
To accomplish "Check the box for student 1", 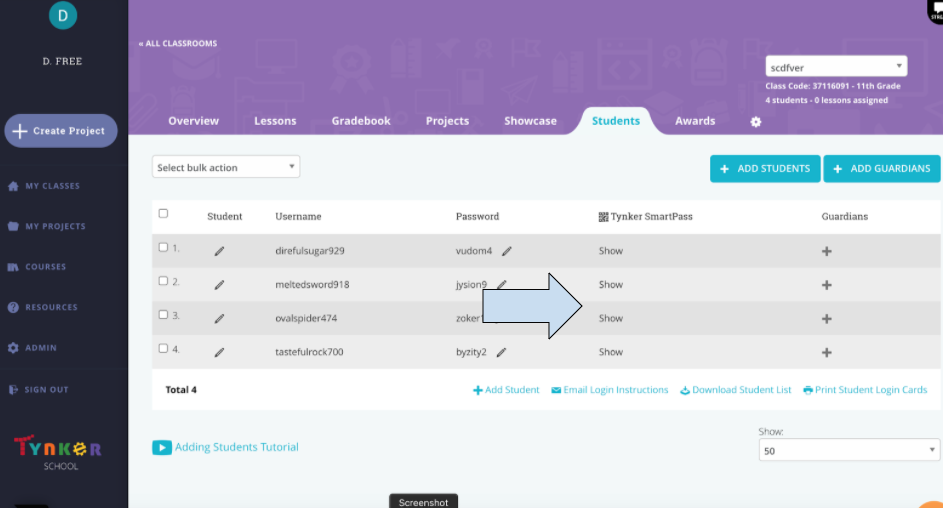I will 163,247.
